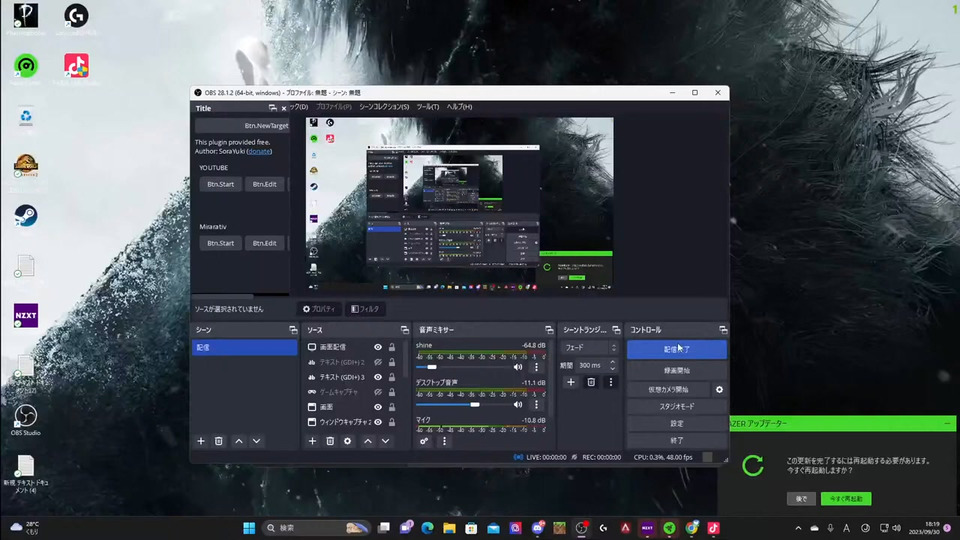Open the シーンコレクション(S) menu
Screen dimensions: 960x540
(x=383, y=106)
